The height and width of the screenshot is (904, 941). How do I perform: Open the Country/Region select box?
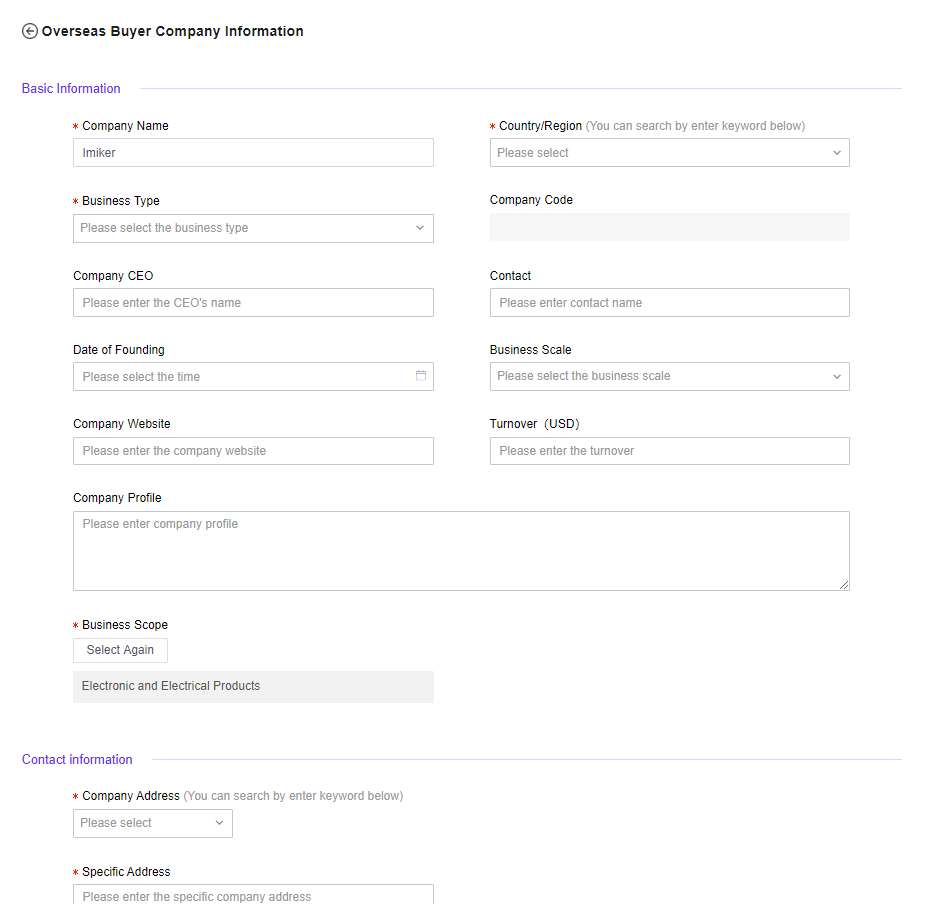click(x=660, y=153)
